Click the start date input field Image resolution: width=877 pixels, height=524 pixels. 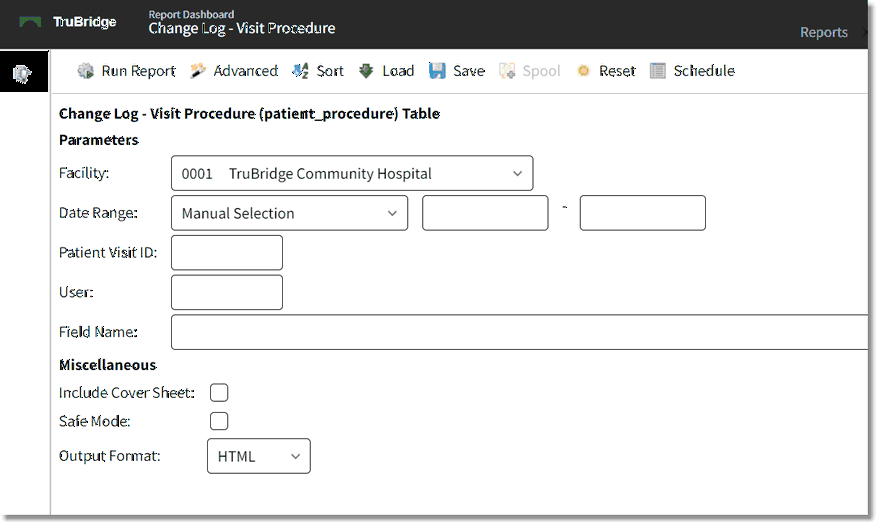(485, 213)
